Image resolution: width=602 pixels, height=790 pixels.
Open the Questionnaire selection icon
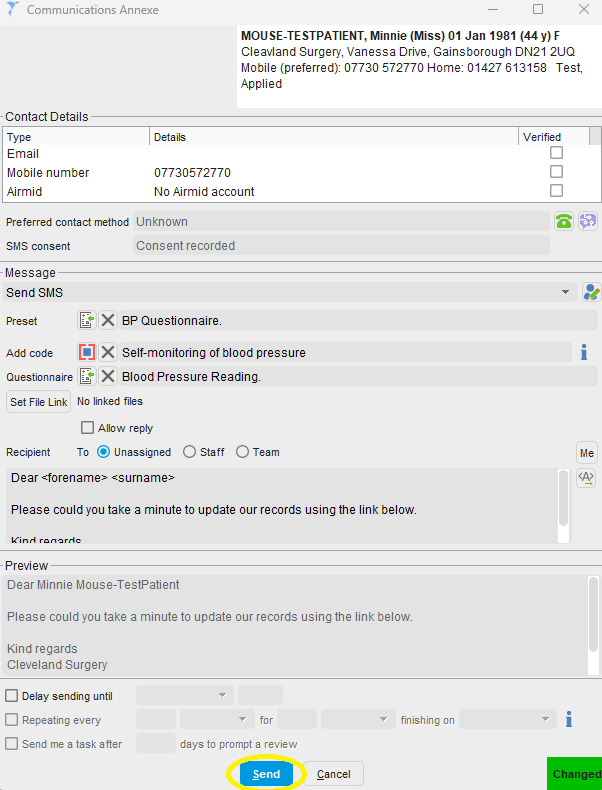[87, 376]
